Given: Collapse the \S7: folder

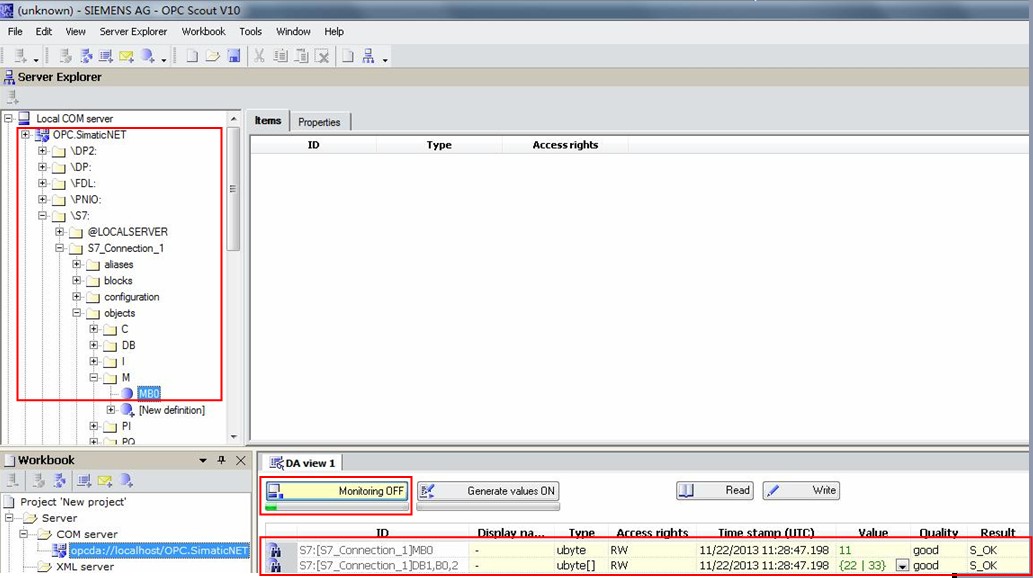Looking at the screenshot, I should point(42,216).
